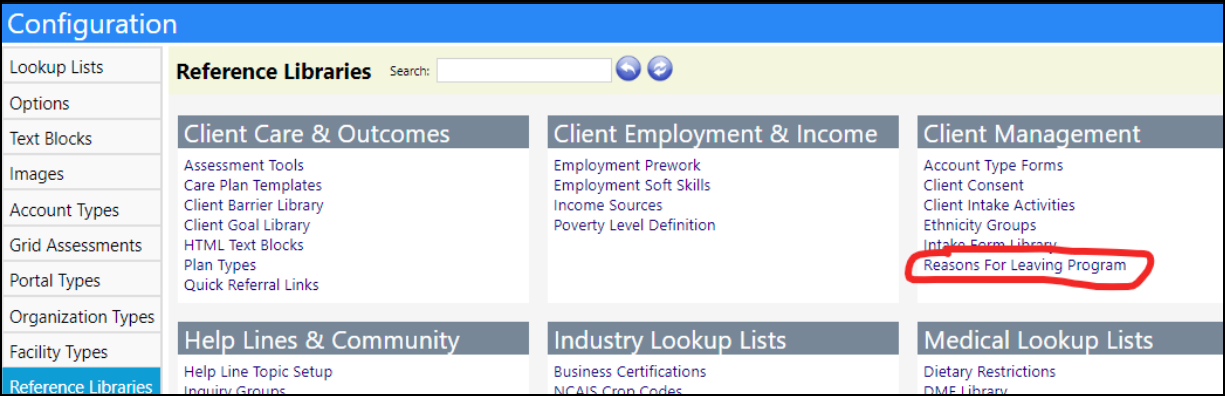Screen dimensions: 1225x396
Task: Open Ethnicity Groups link
Action: point(980,225)
